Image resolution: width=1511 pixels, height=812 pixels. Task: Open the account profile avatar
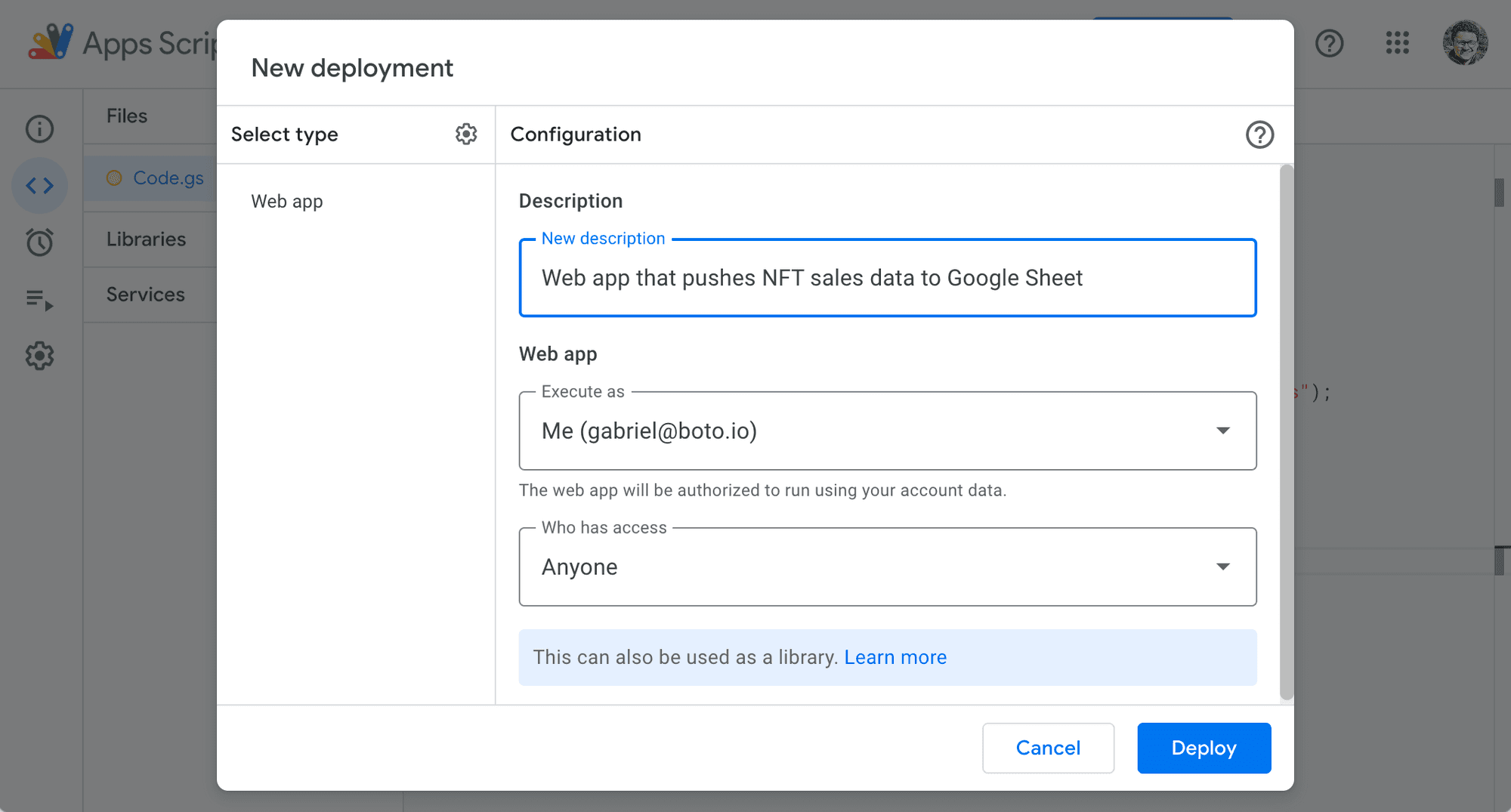[x=1465, y=43]
